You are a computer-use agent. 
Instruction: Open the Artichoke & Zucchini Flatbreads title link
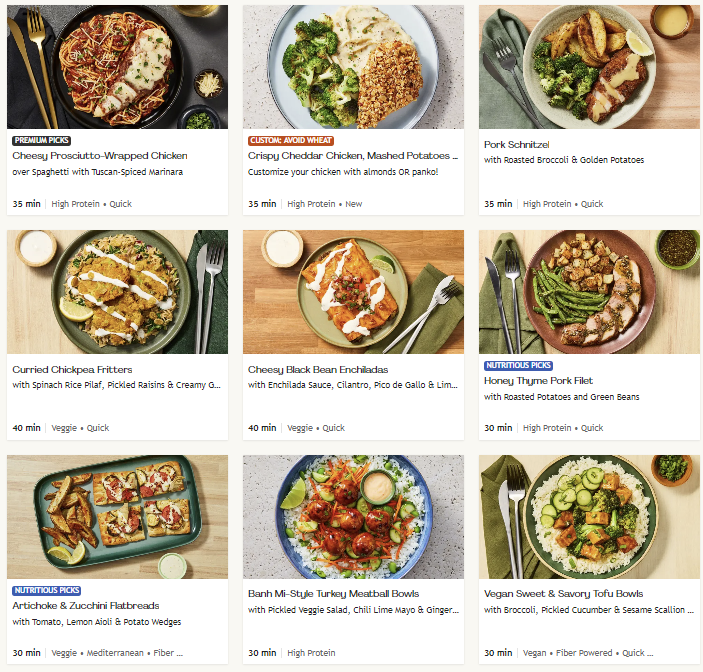coord(86,606)
